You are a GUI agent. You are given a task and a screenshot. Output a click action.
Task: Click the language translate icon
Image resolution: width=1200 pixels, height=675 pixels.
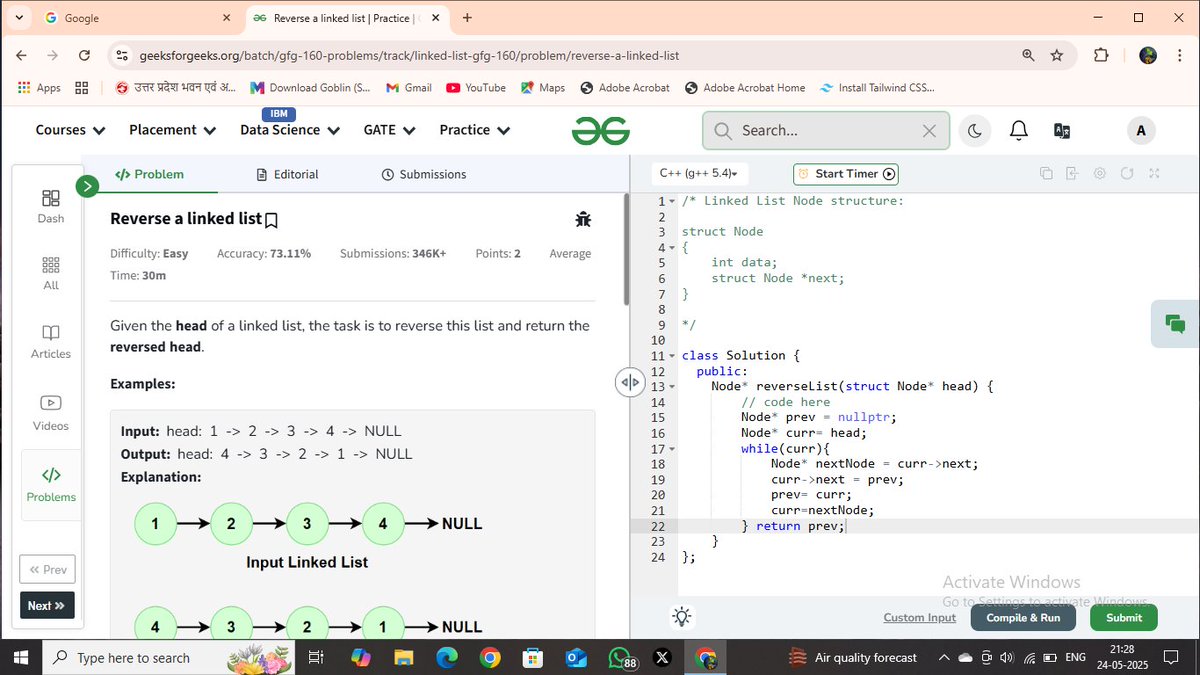(1062, 131)
